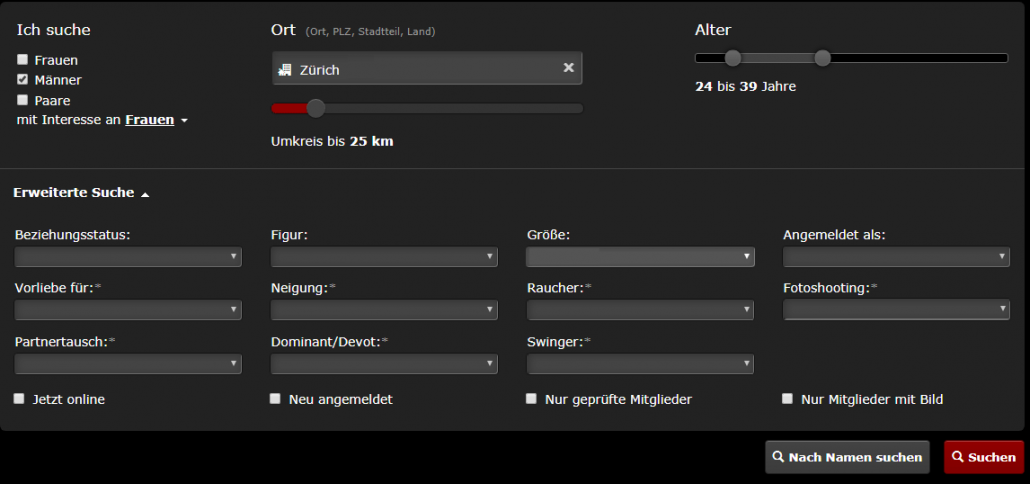The height and width of the screenshot is (484, 1030).
Task: Open the Beziehungsstatus dropdown
Action: [128, 256]
